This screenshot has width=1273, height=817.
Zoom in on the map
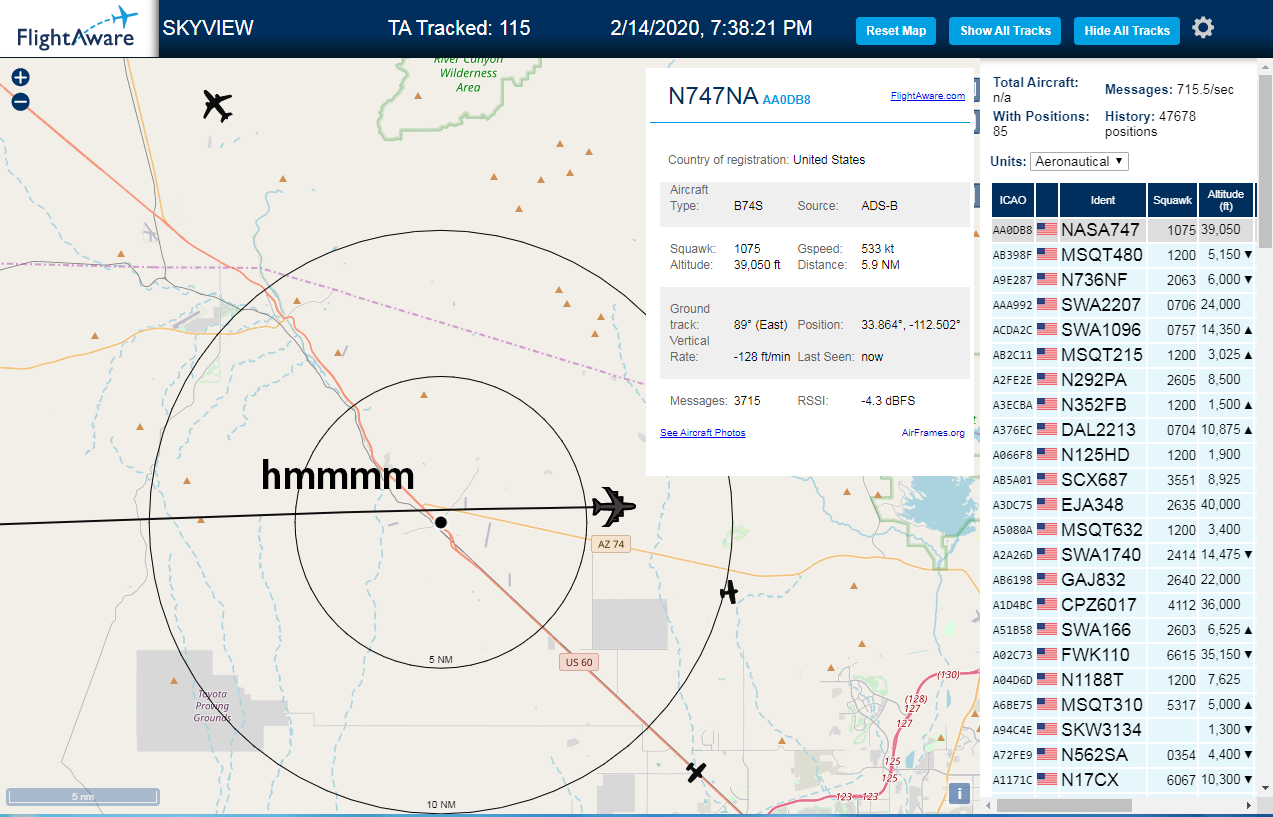pos(20,77)
